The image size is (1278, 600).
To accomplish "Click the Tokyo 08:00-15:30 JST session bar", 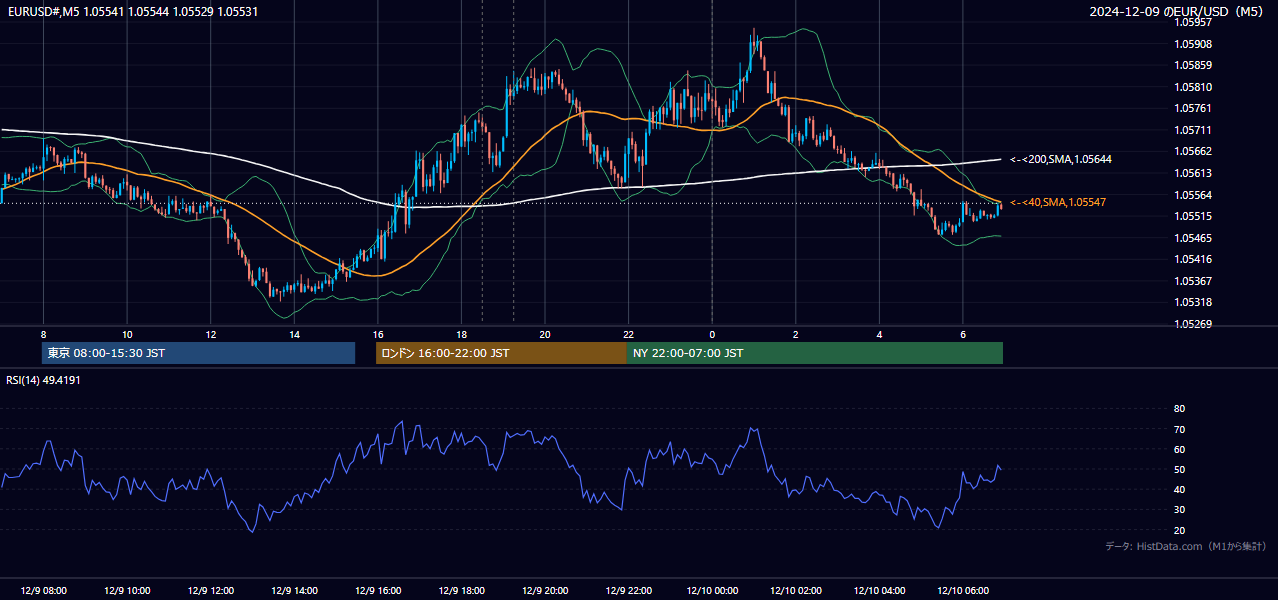I will [198, 353].
